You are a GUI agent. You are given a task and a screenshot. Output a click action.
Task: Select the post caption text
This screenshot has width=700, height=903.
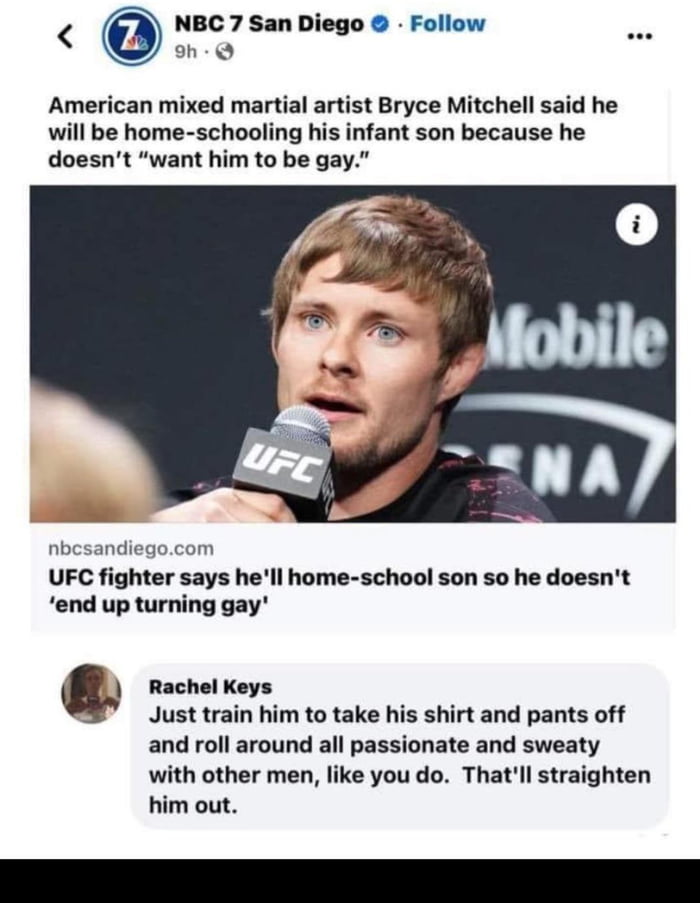pyautogui.click(x=350, y=130)
